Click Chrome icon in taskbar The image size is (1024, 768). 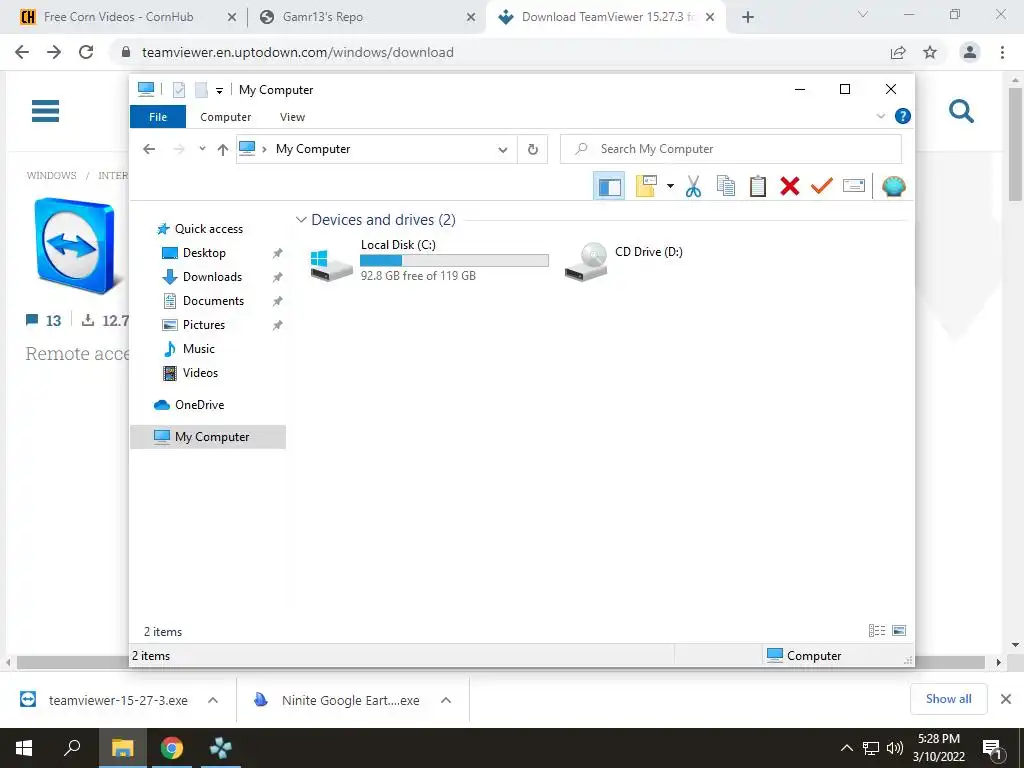tap(172, 748)
